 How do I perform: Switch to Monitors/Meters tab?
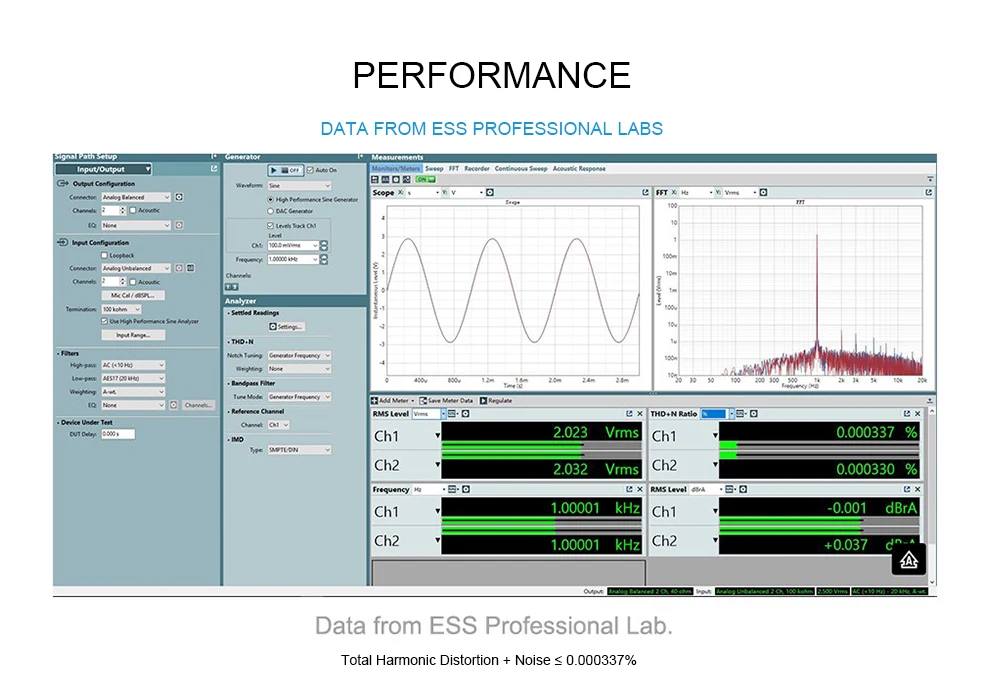[x=395, y=168]
